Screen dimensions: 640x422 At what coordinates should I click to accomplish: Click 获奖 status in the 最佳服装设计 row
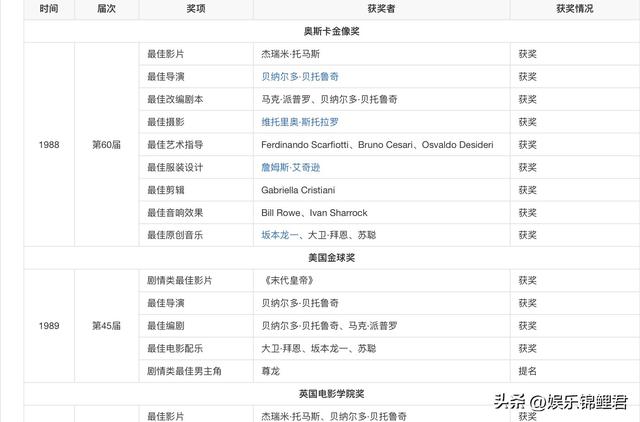click(x=527, y=167)
